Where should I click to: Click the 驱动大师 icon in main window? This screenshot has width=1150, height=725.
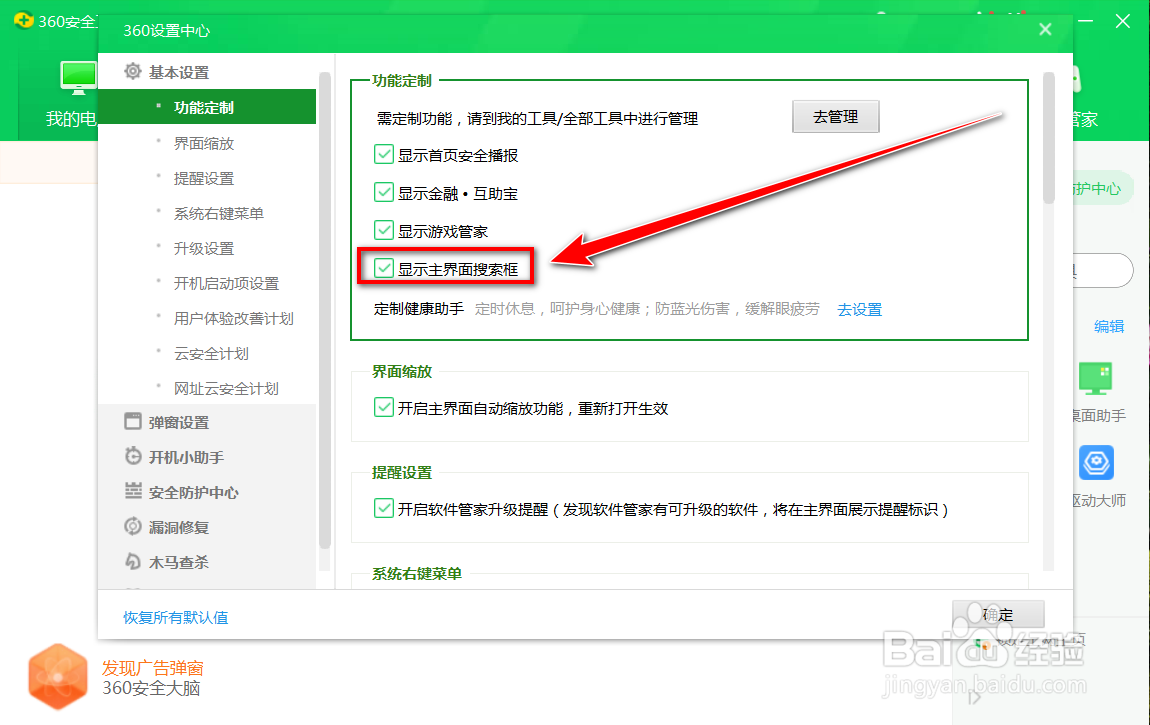[x=1096, y=463]
